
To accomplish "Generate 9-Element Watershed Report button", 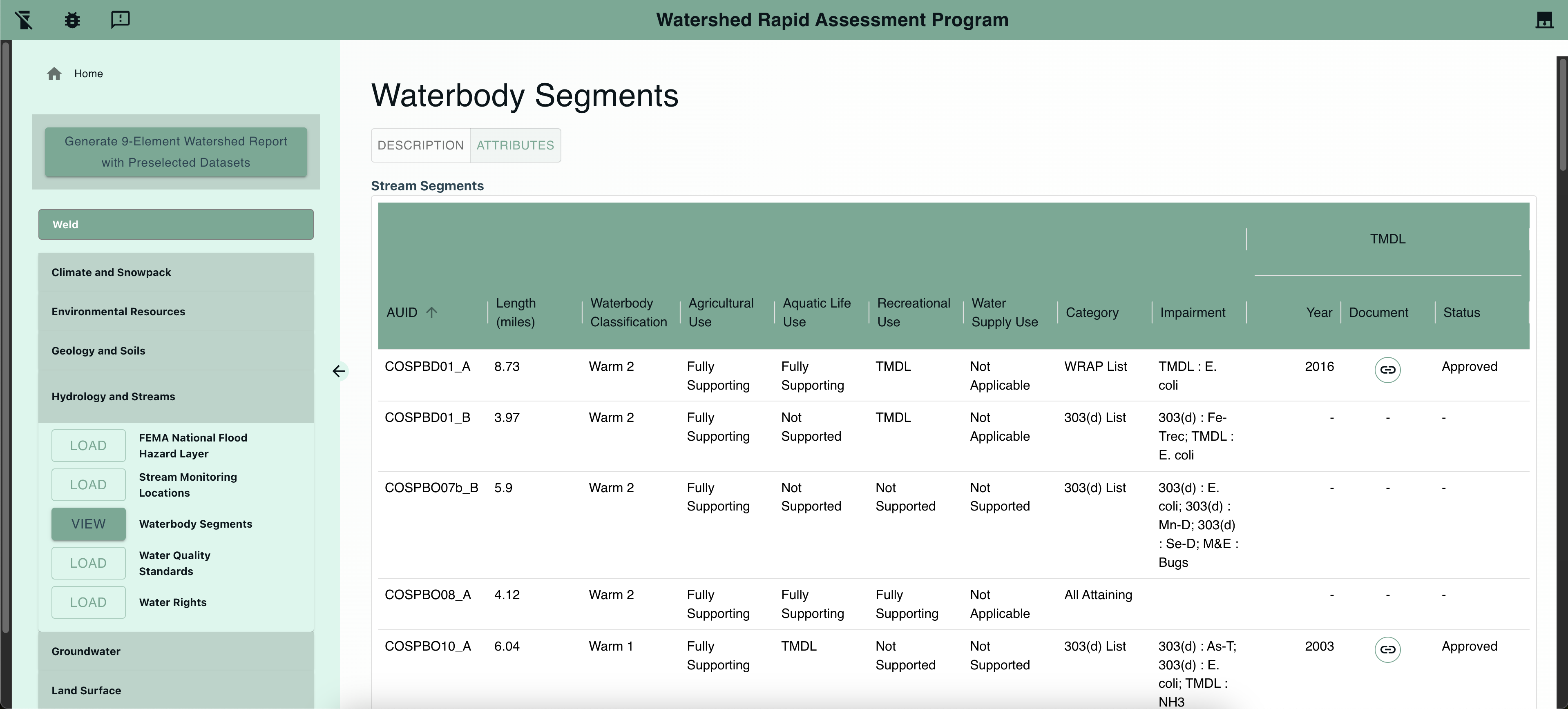I will (x=176, y=152).
